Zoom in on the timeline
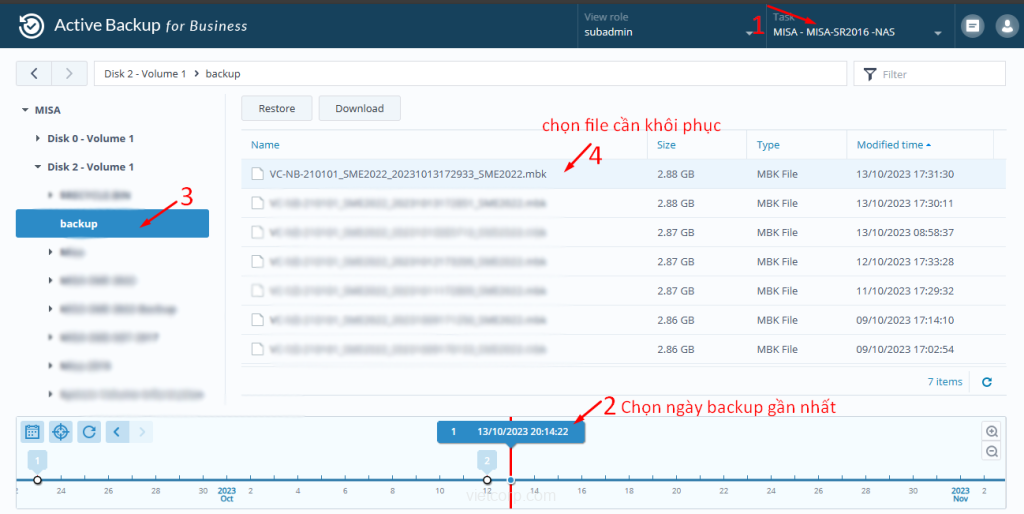The image size is (1024, 514). click(x=992, y=432)
